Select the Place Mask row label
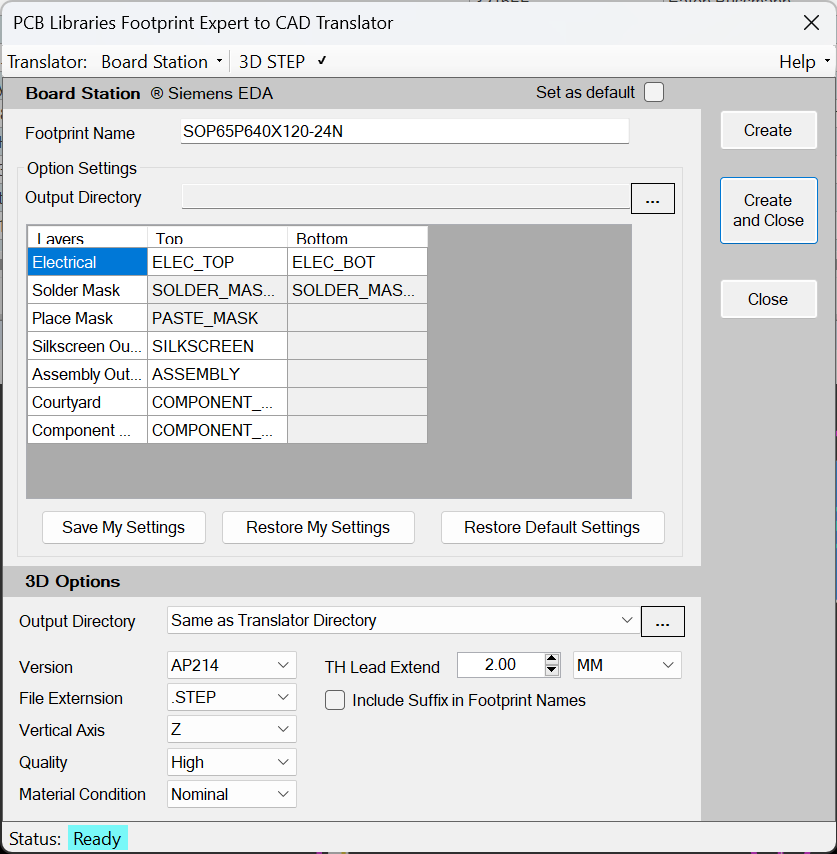The height and width of the screenshot is (854, 837). tap(87, 318)
